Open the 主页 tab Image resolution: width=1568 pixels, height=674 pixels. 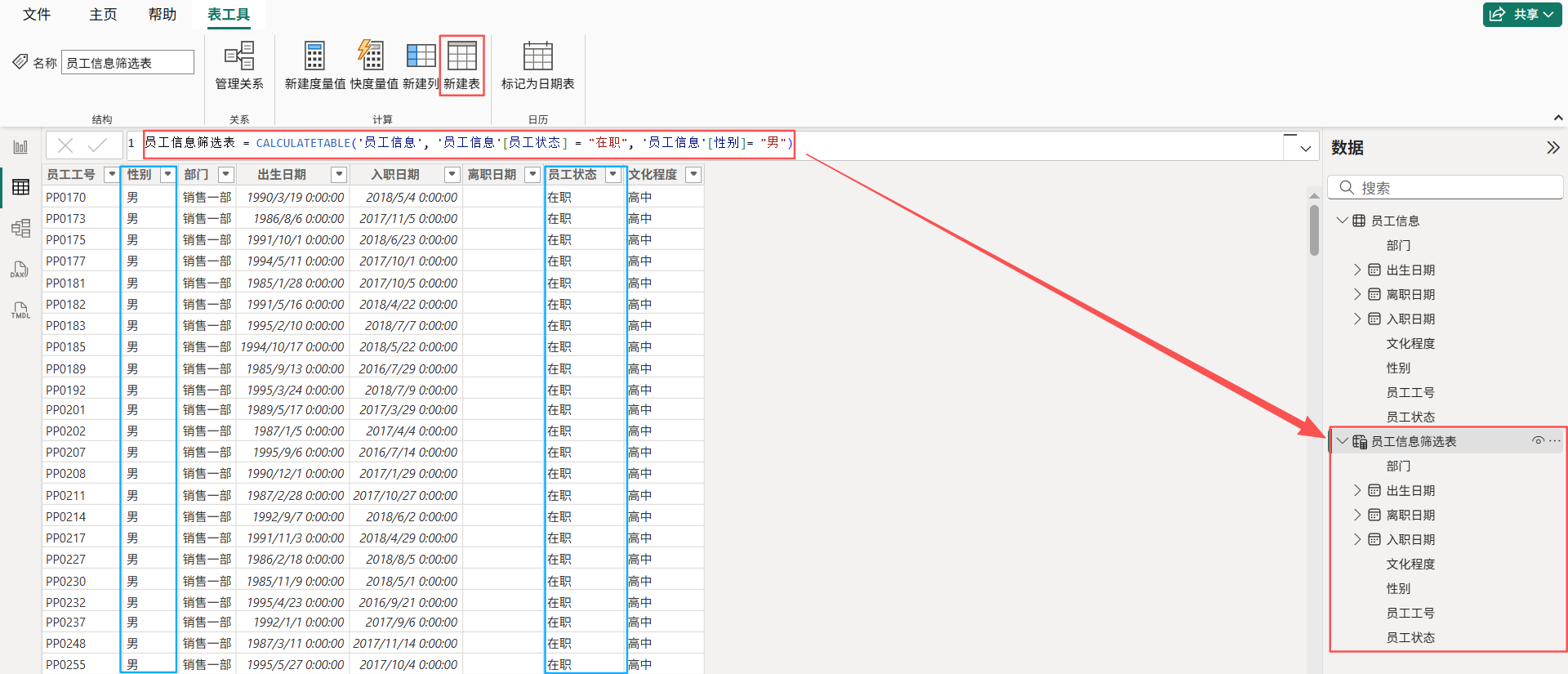coord(103,15)
